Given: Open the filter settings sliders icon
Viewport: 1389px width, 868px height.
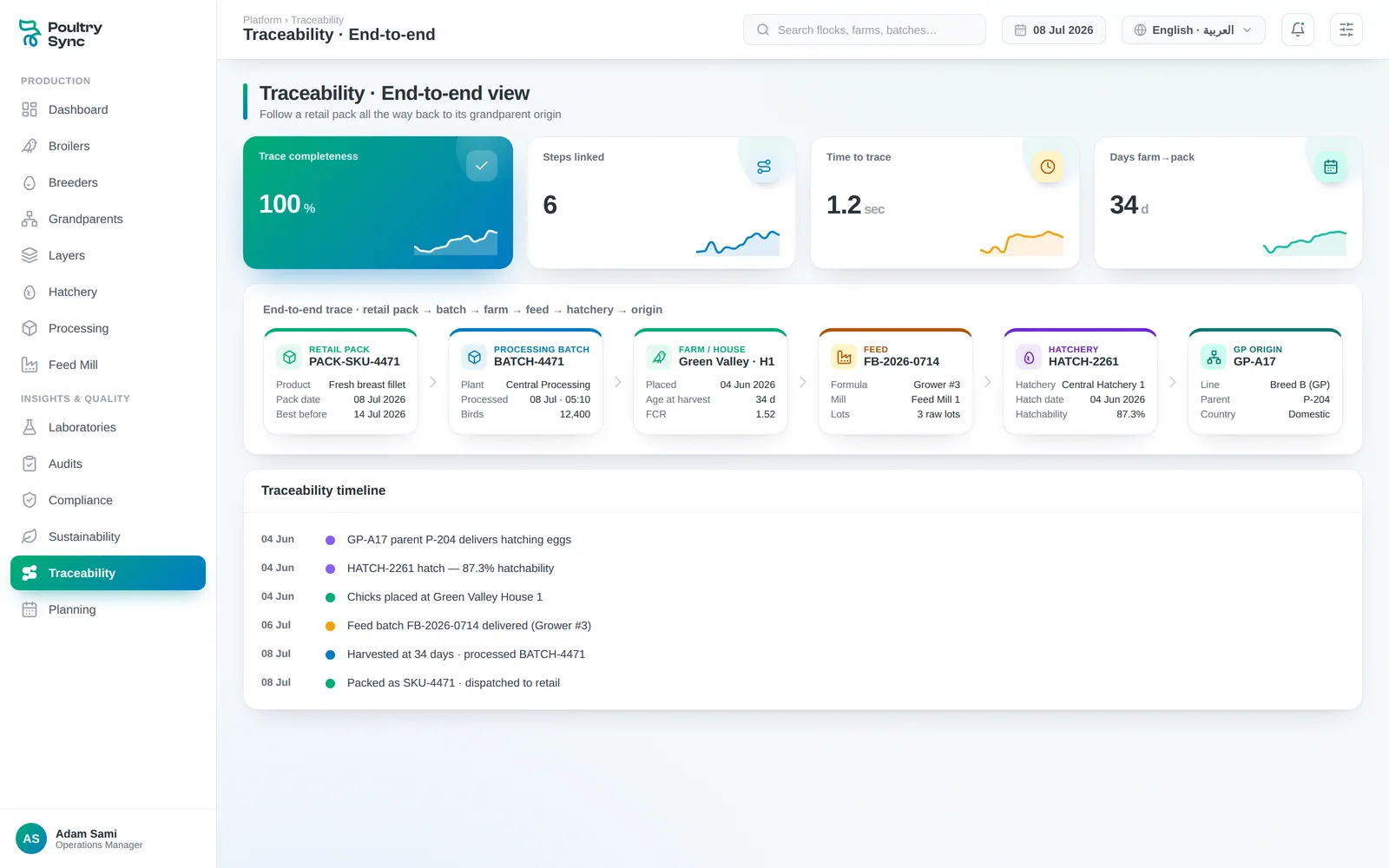Looking at the screenshot, I should coord(1346,30).
